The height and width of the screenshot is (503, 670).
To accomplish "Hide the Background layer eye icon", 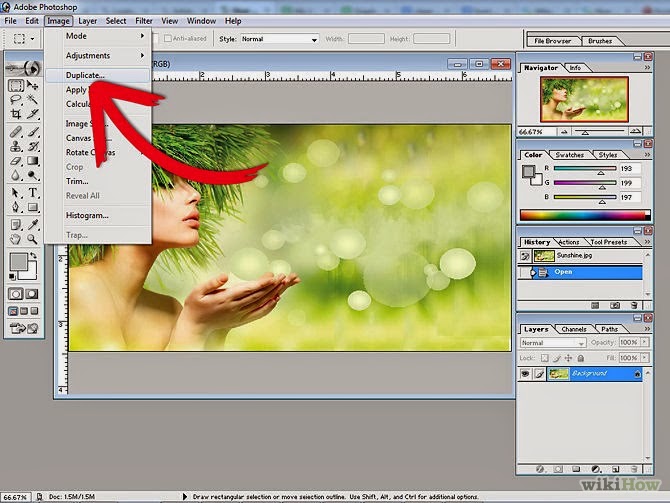I will point(525,374).
